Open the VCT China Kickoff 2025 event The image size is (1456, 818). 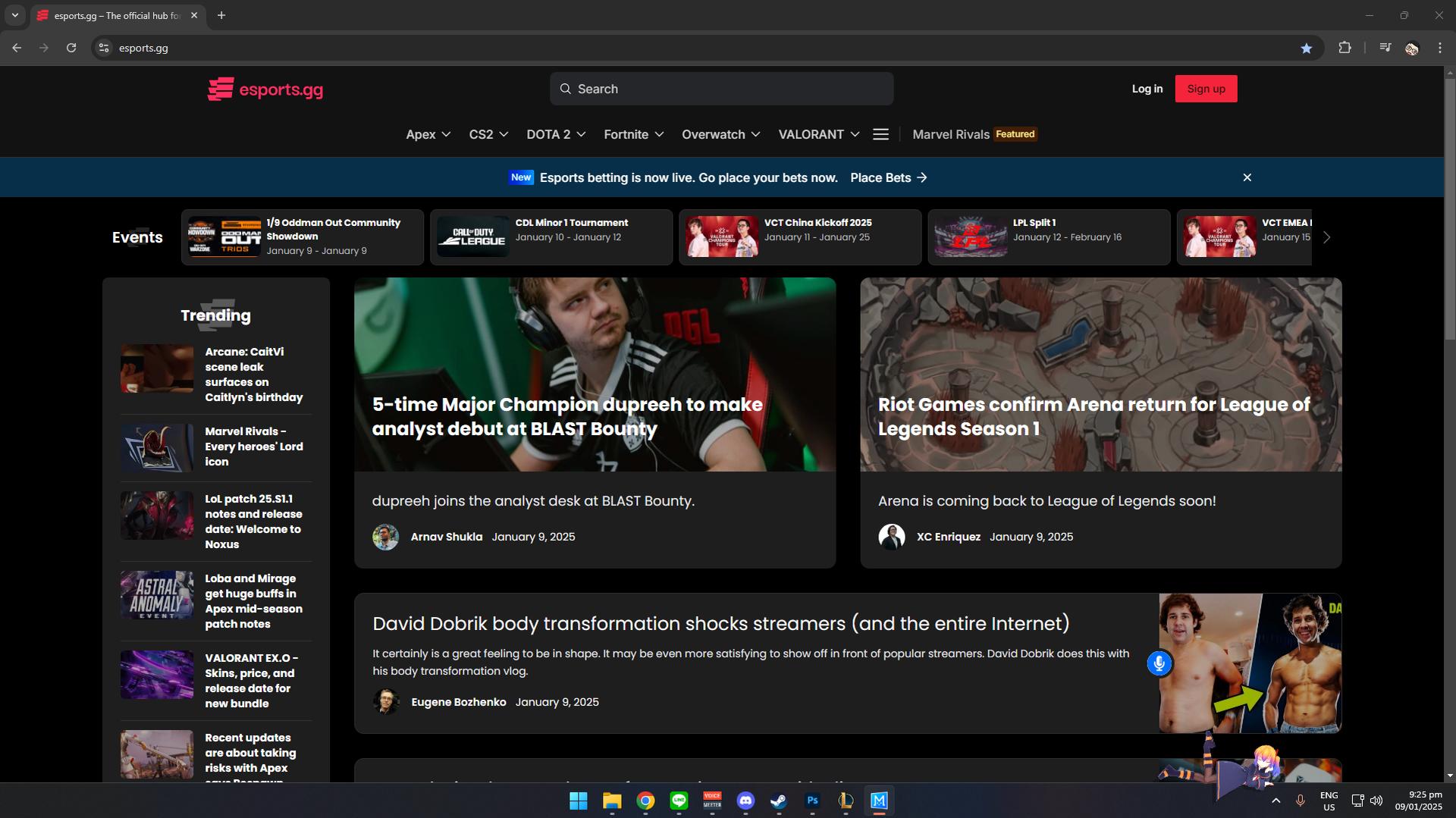(x=799, y=237)
